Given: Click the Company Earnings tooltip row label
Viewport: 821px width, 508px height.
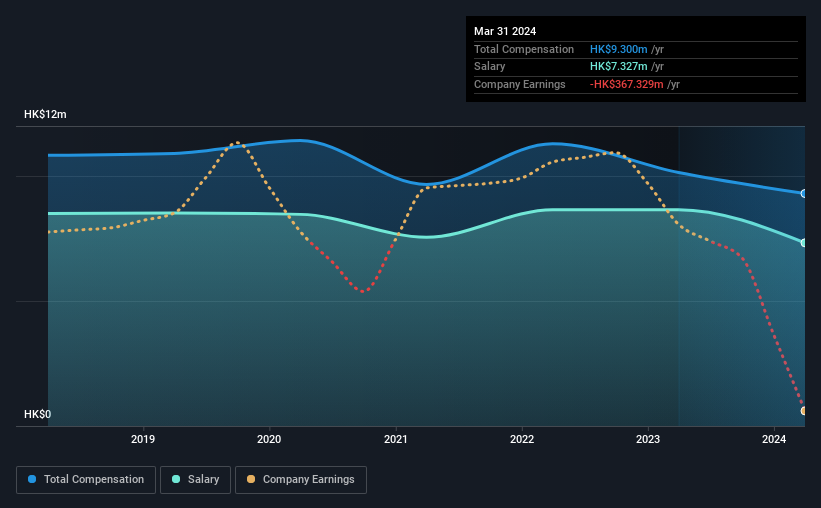Looking at the screenshot, I should coord(520,84).
